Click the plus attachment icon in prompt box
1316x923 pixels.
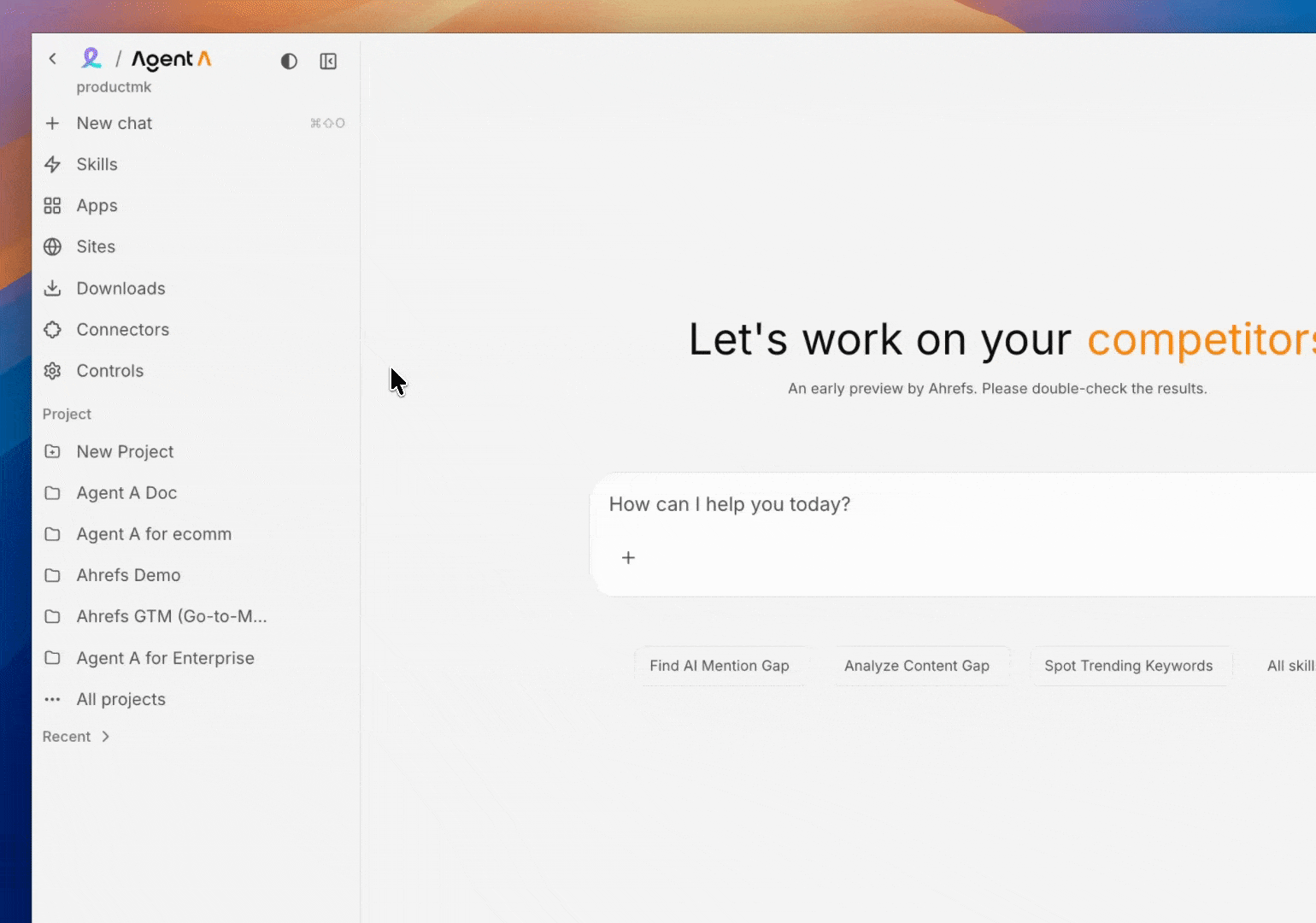tap(628, 558)
